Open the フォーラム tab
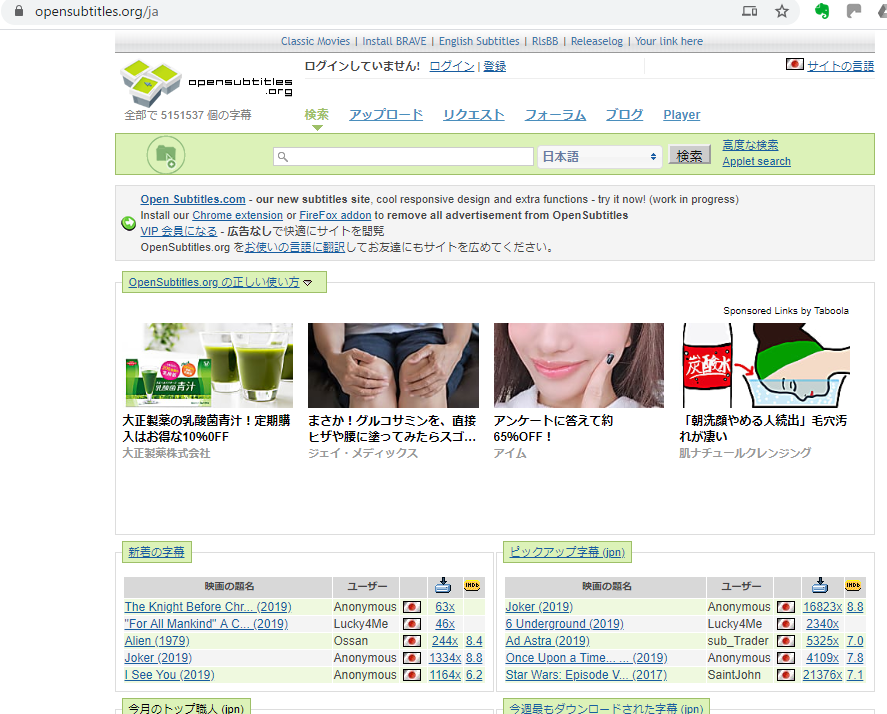This screenshot has width=887, height=714. click(555, 114)
